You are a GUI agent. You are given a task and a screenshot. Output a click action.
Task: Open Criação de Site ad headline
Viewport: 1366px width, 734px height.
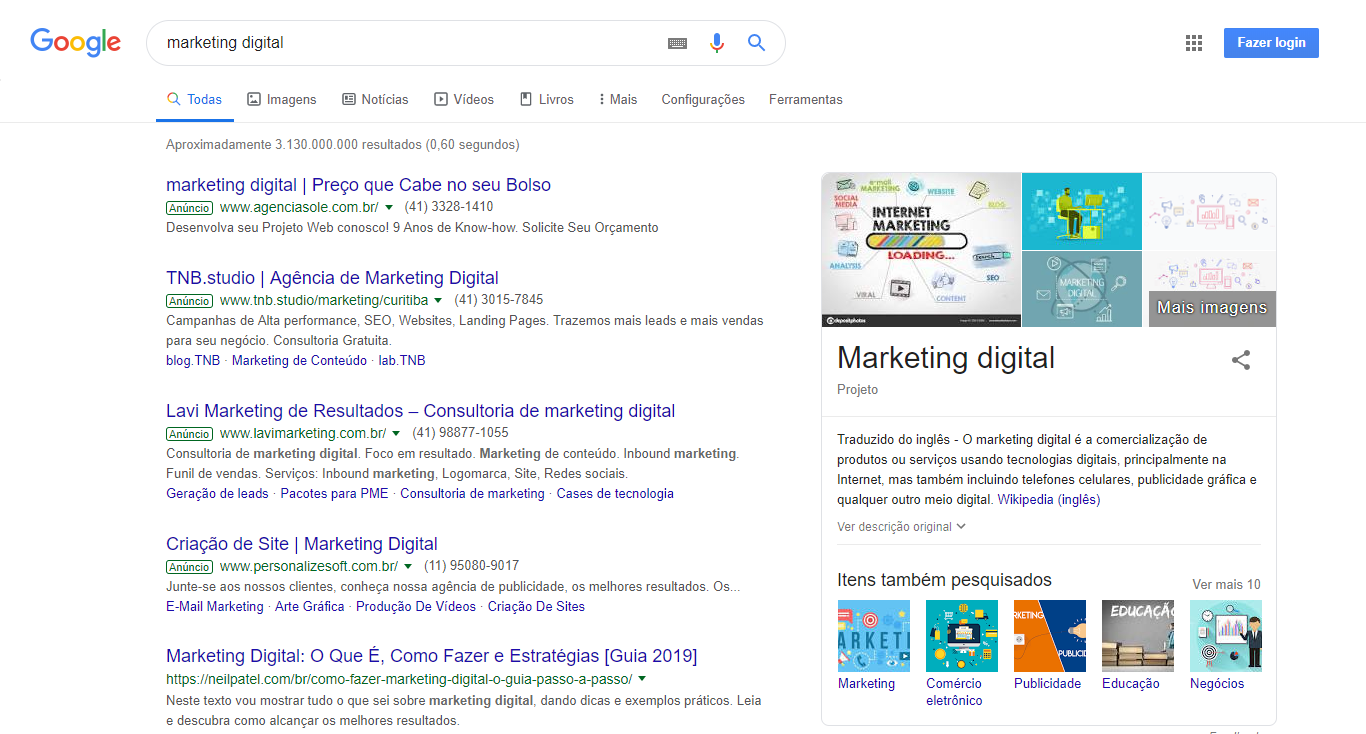click(302, 544)
